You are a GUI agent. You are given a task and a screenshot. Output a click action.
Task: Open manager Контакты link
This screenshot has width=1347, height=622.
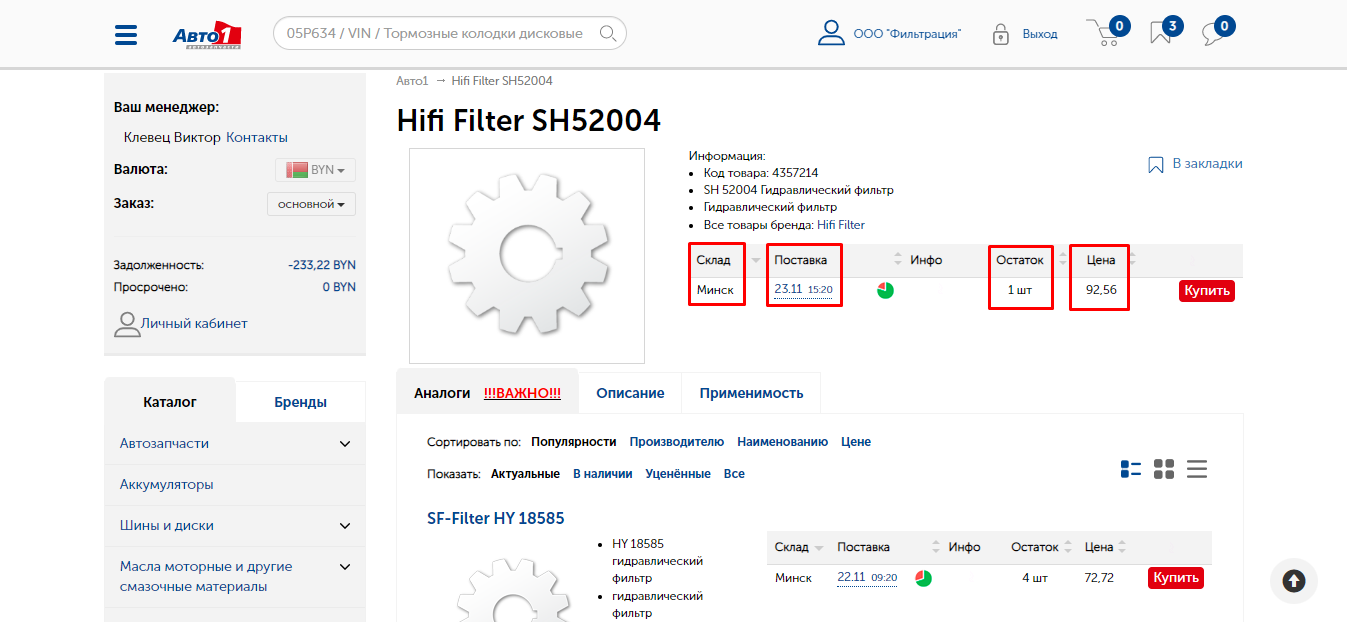pyautogui.click(x=257, y=137)
